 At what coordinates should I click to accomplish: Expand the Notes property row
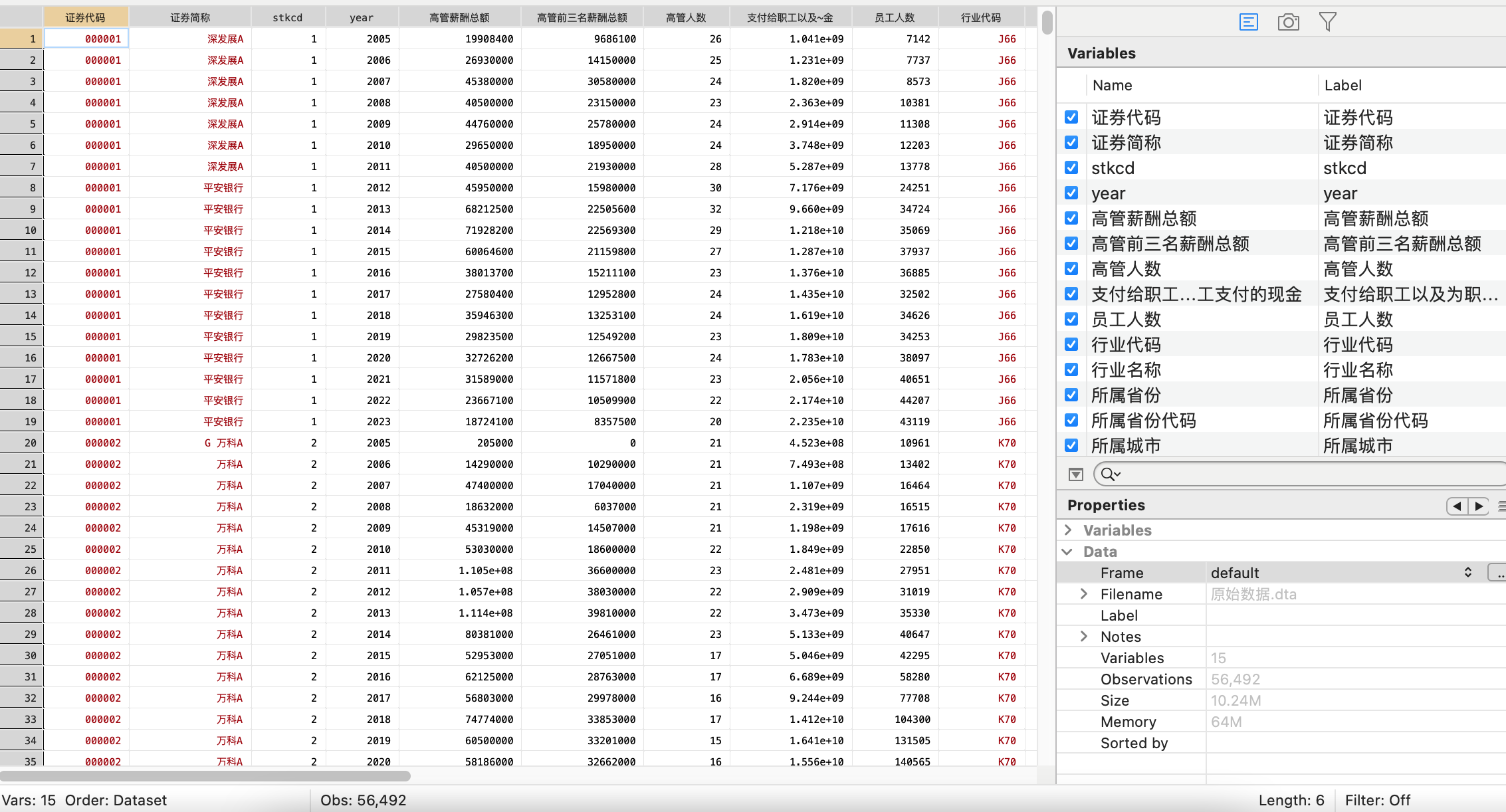point(1084,636)
